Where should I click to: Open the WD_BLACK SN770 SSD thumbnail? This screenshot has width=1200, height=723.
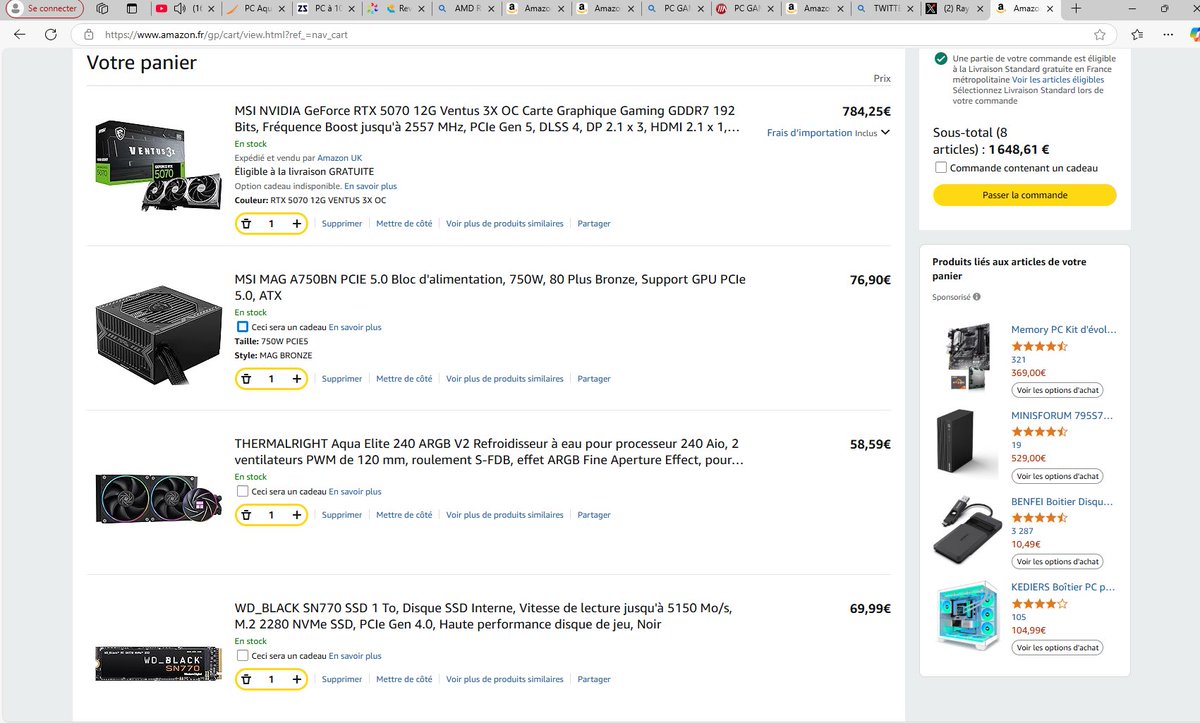pyautogui.click(x=158, y=663)
